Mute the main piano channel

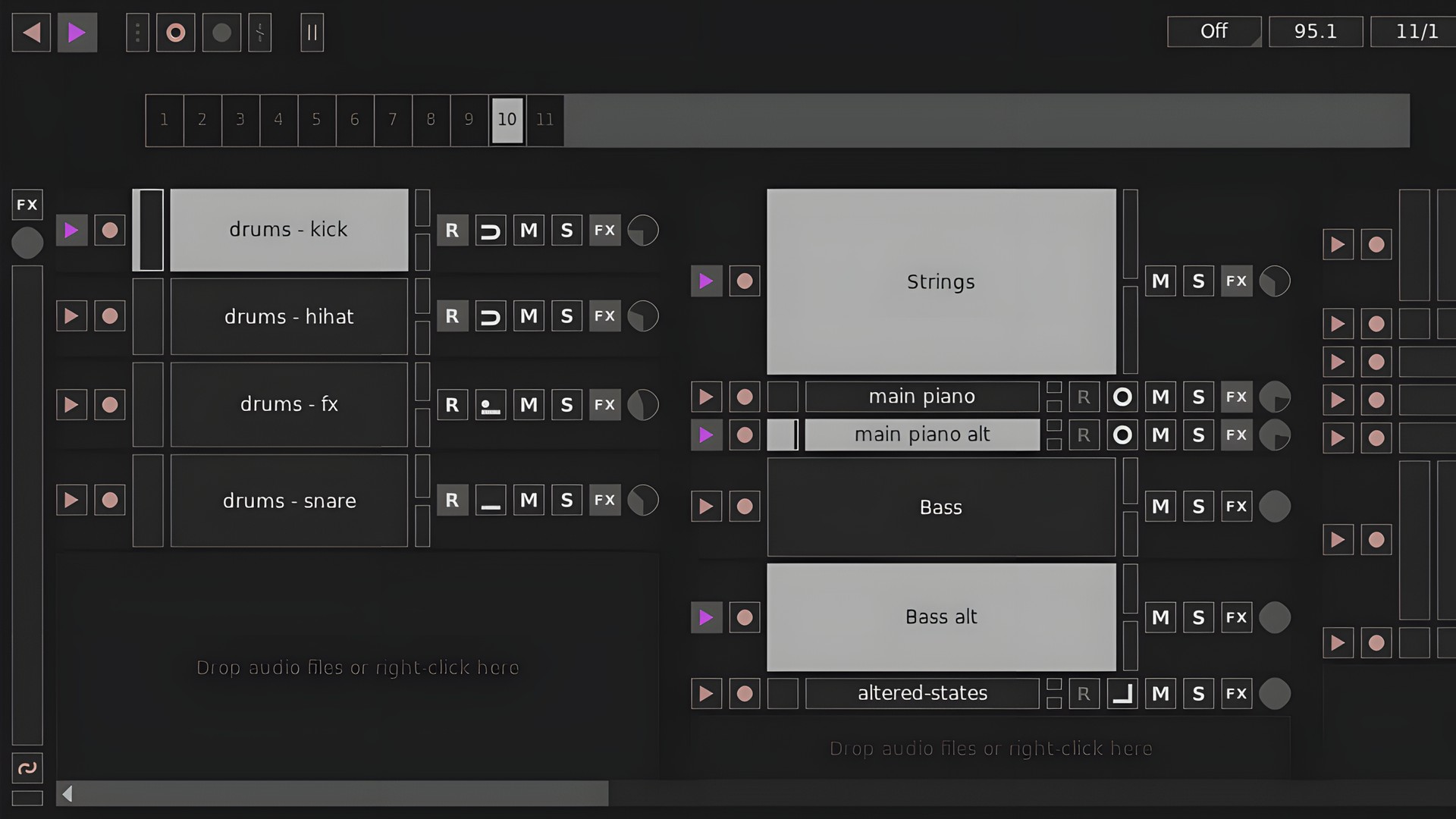click(x=1159, y=396)
